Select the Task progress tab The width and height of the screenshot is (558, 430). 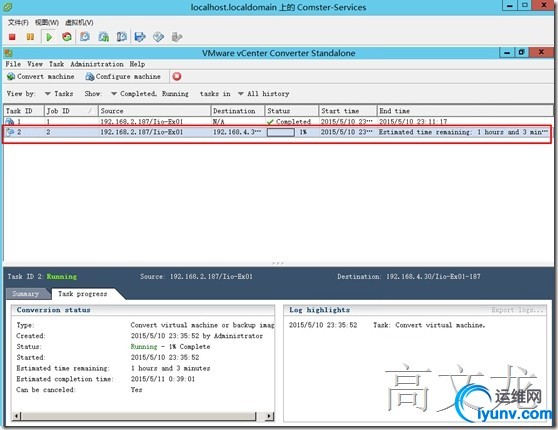pos(83,294)
